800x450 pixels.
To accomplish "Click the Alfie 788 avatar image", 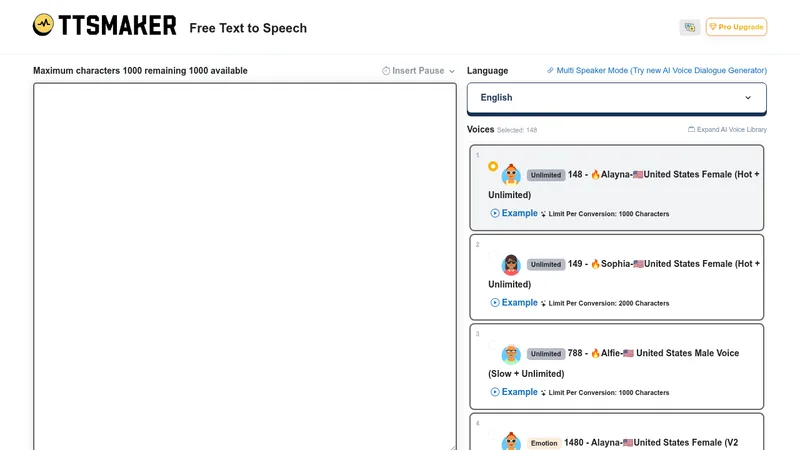I will click(511, 354).
